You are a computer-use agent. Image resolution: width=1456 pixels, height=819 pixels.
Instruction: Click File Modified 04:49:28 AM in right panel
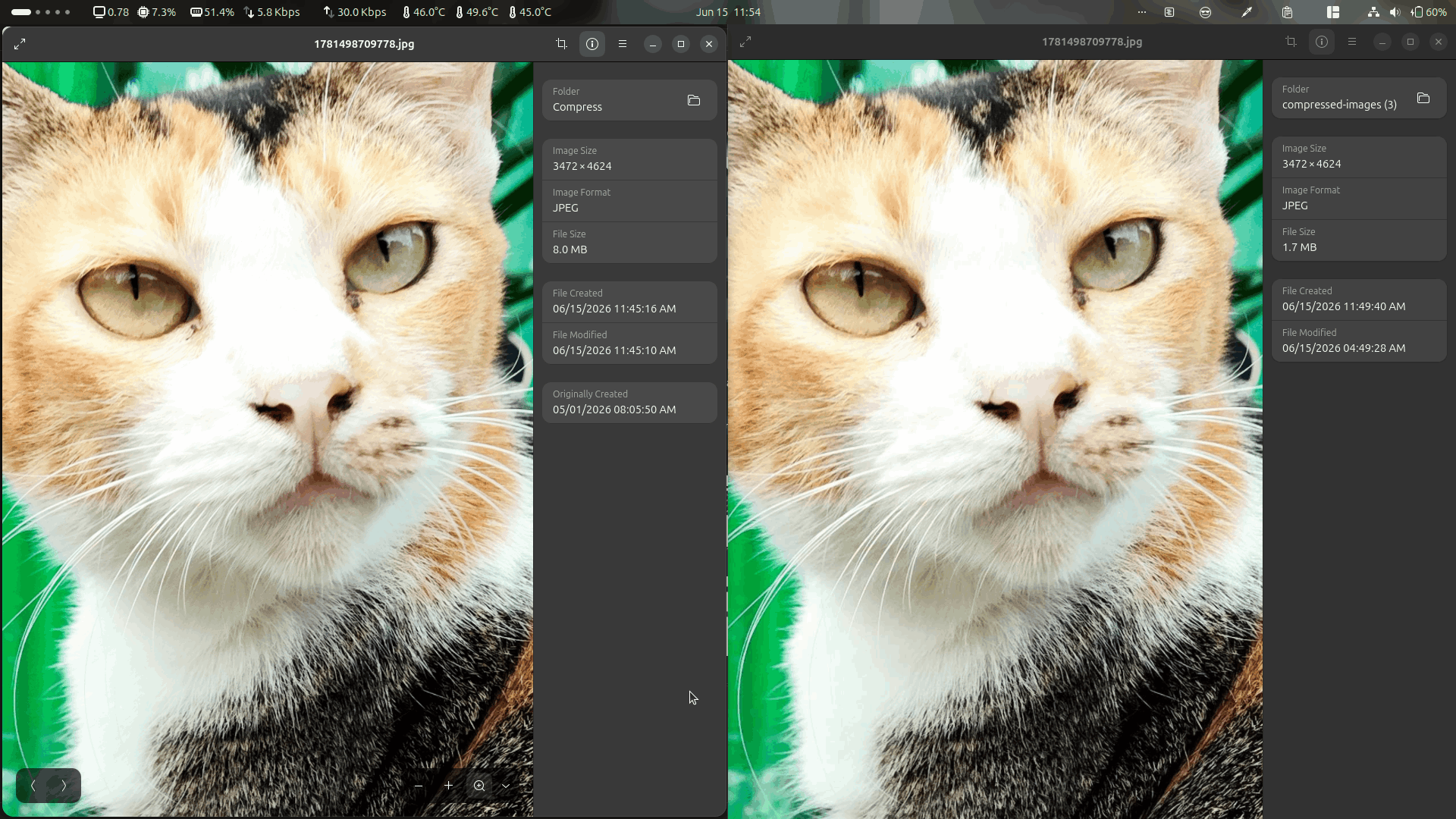[1359, 341]
